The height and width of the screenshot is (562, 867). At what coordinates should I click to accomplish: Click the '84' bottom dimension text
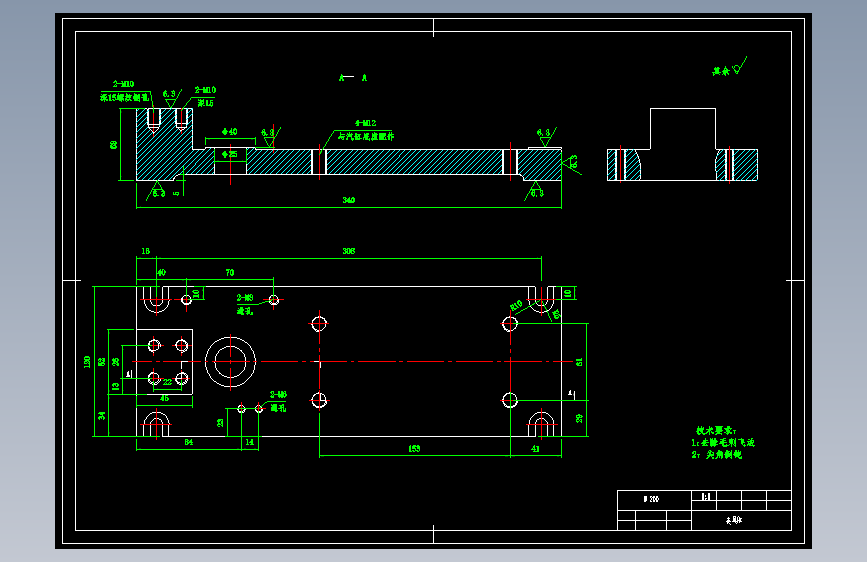(189, 442)
